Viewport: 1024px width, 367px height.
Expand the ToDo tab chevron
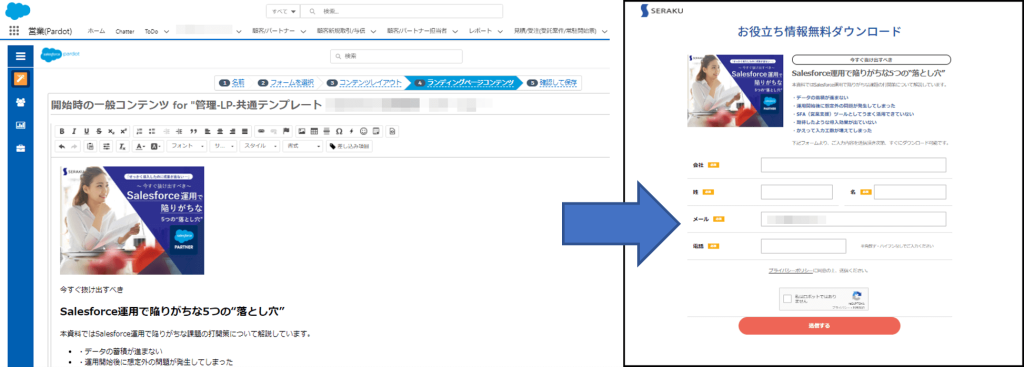167,31
